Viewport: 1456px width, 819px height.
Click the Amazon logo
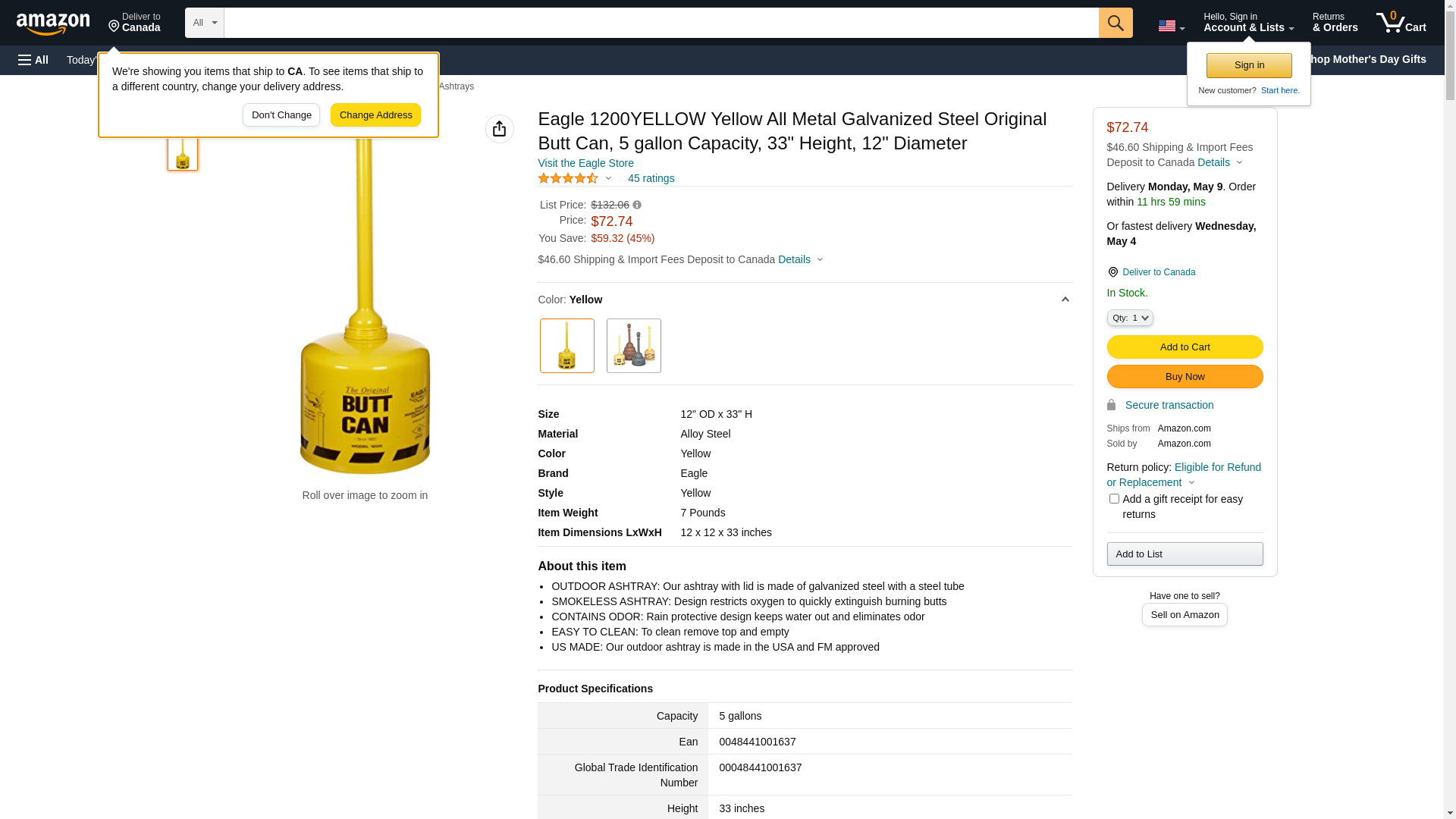click(53, 24)
